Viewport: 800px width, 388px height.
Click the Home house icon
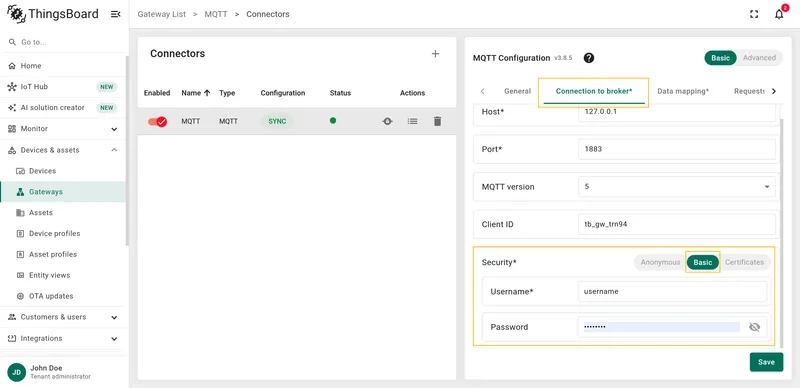pos(12,66)
